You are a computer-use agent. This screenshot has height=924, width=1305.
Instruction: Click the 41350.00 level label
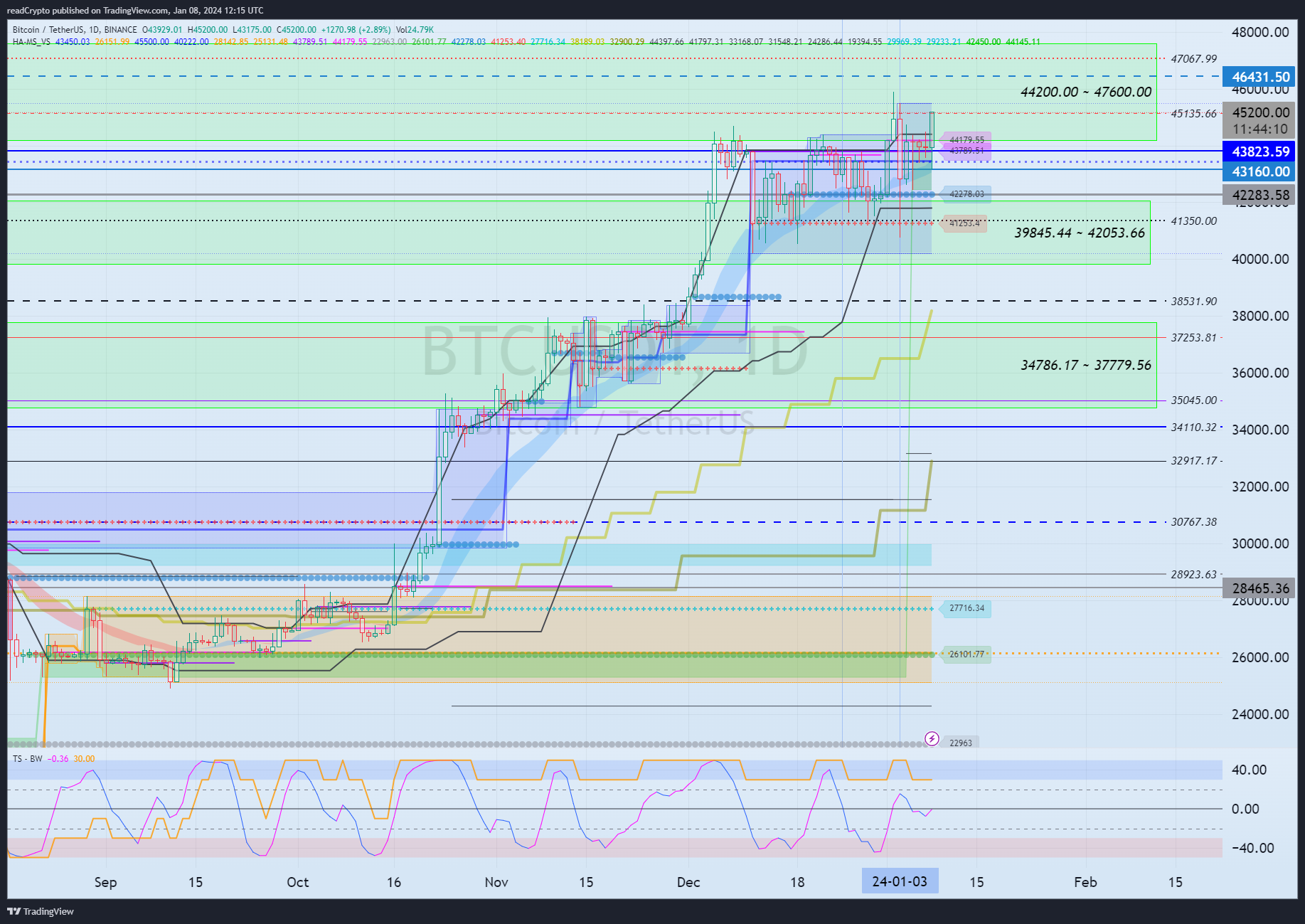tap(1194, 221)
